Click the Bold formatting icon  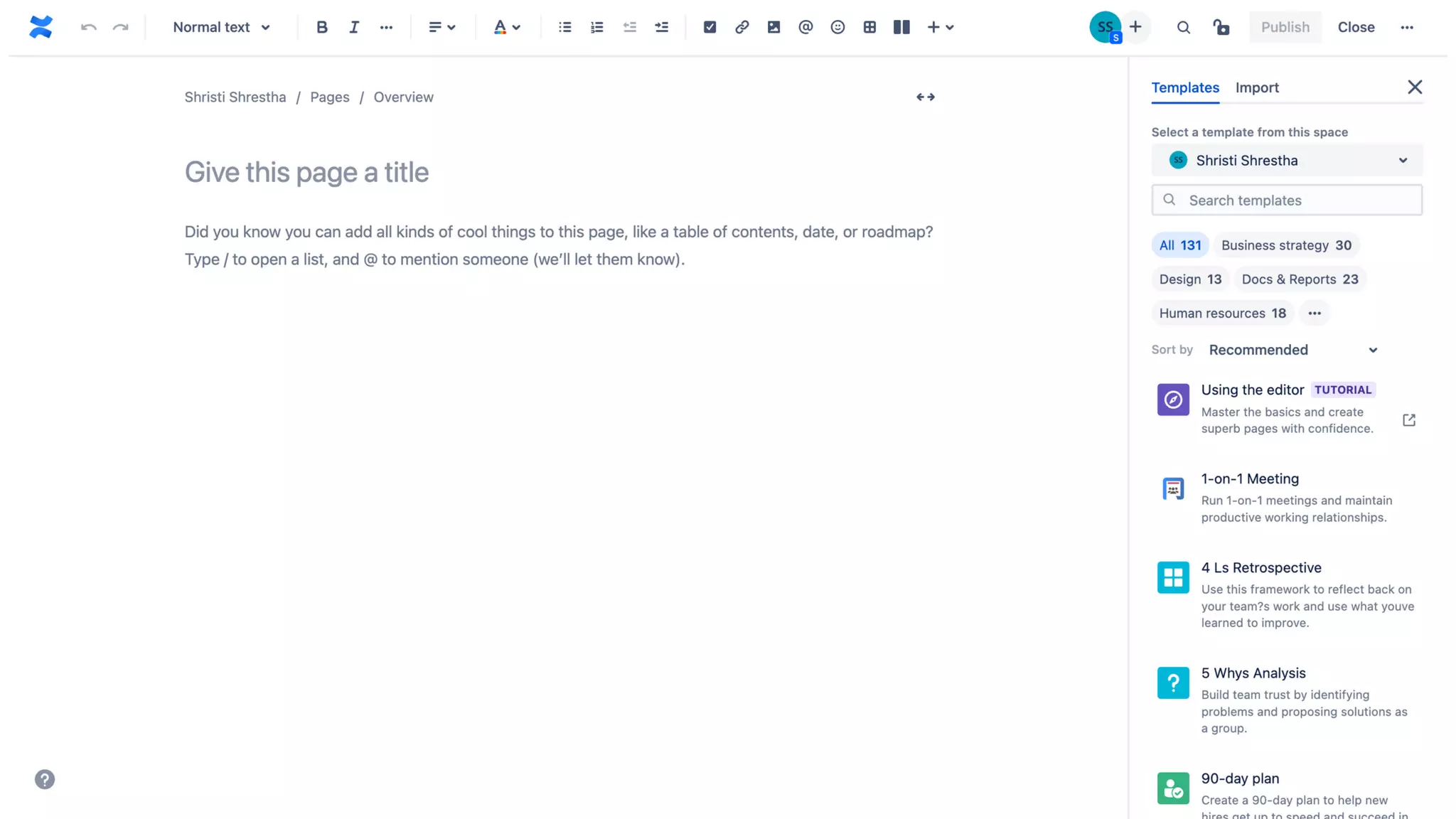click(322, 27)
